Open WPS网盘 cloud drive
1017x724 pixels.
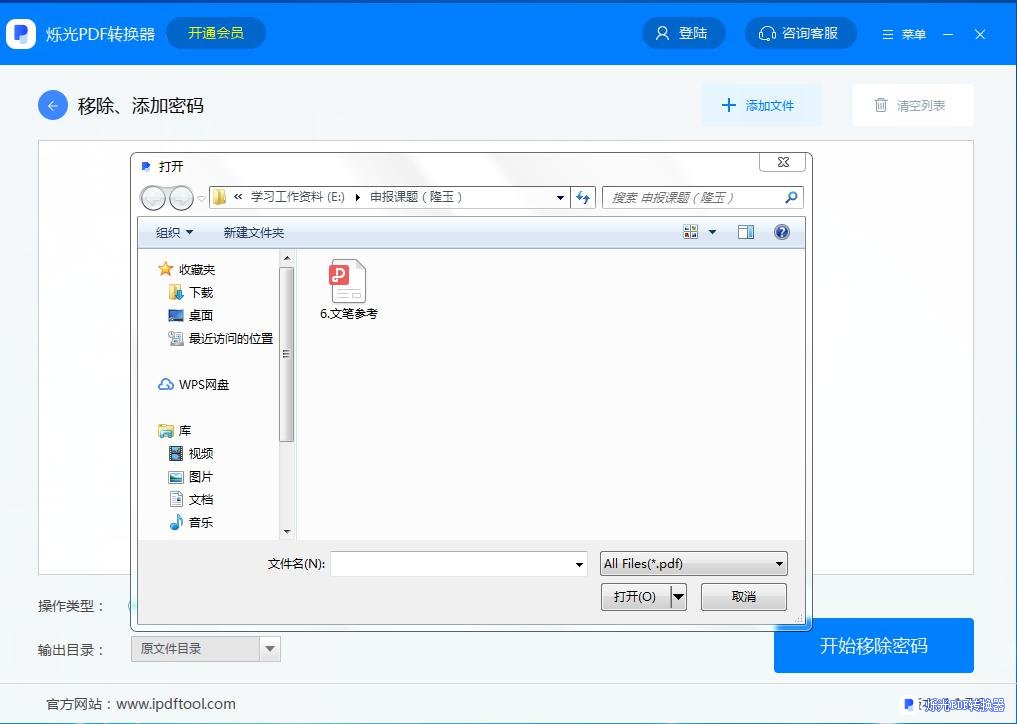tap(203, 385)
